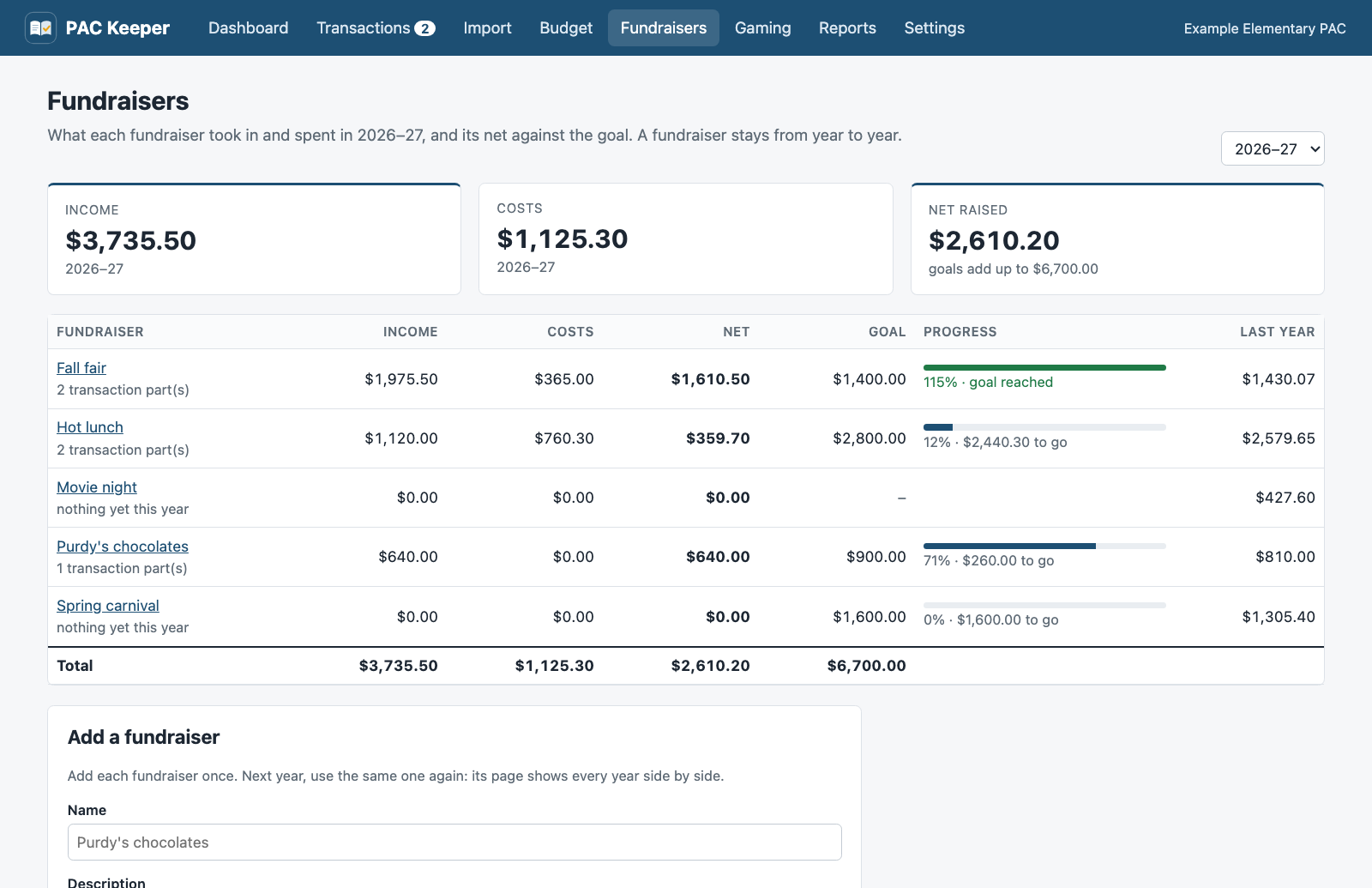The image size is (1372, 888).
Task: Click the $427.60 last year value
Action: pyautogui.click(x=1285, y=498)
